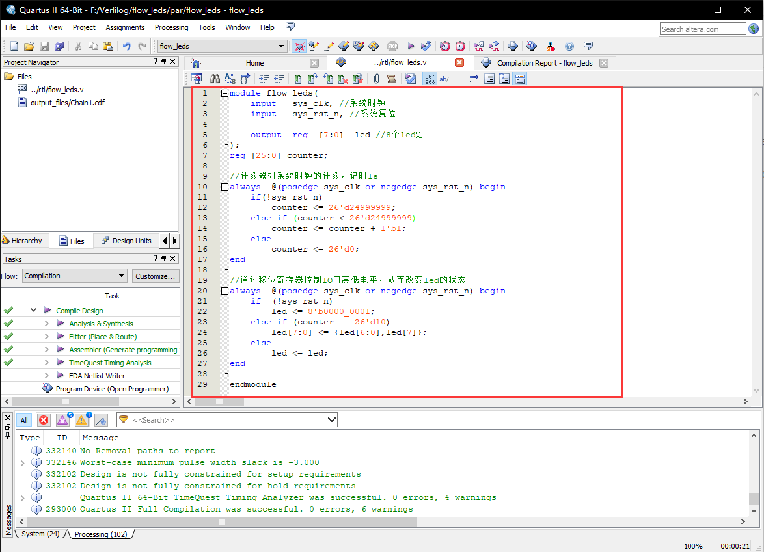Expand the Fitter (Place & Route) task
The width and height of the screenshot is (764, 553).
point(47,337)
